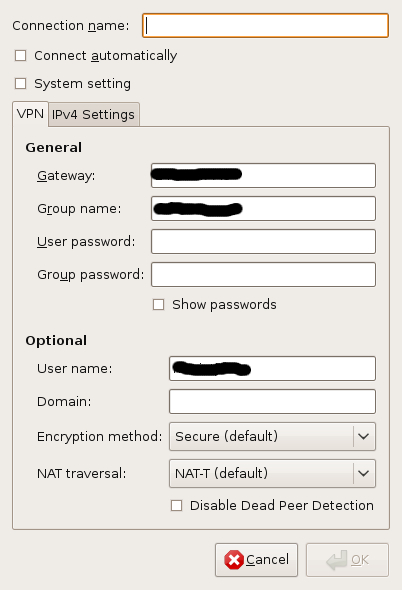Click the Cancel button
The height and width of the screenshot is (590, 402).
[256, 560]
